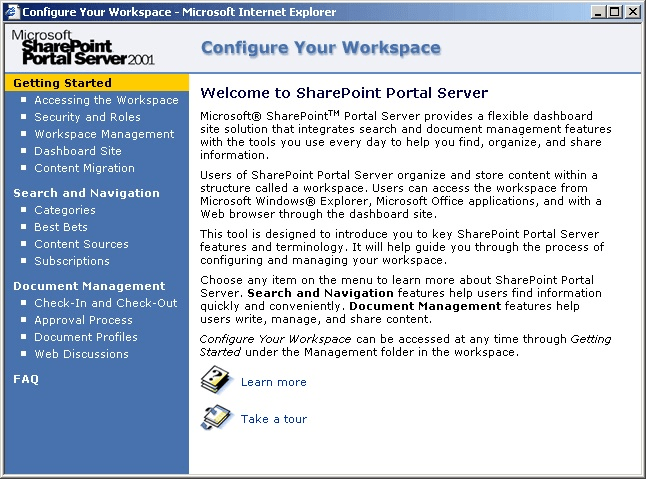Open the Content Migration topic
This screenshot has width=646, height=479.
84,168
